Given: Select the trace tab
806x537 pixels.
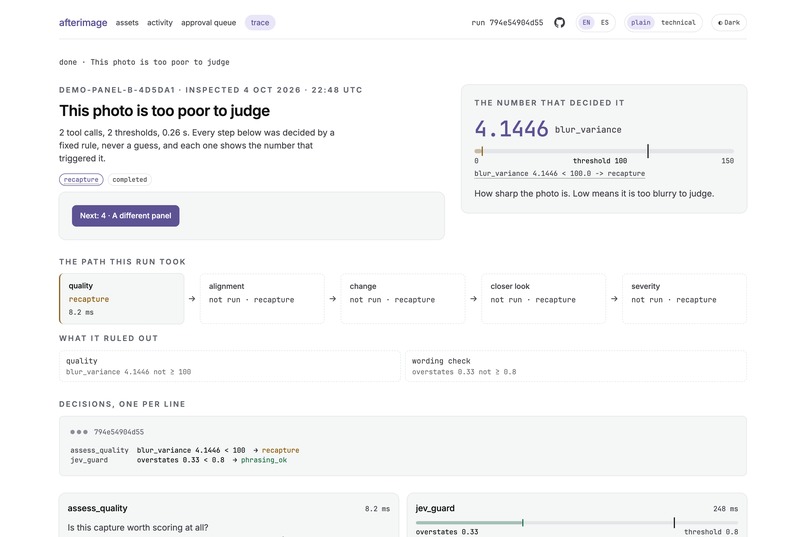Looking at the screenshot, I should 260,23.
